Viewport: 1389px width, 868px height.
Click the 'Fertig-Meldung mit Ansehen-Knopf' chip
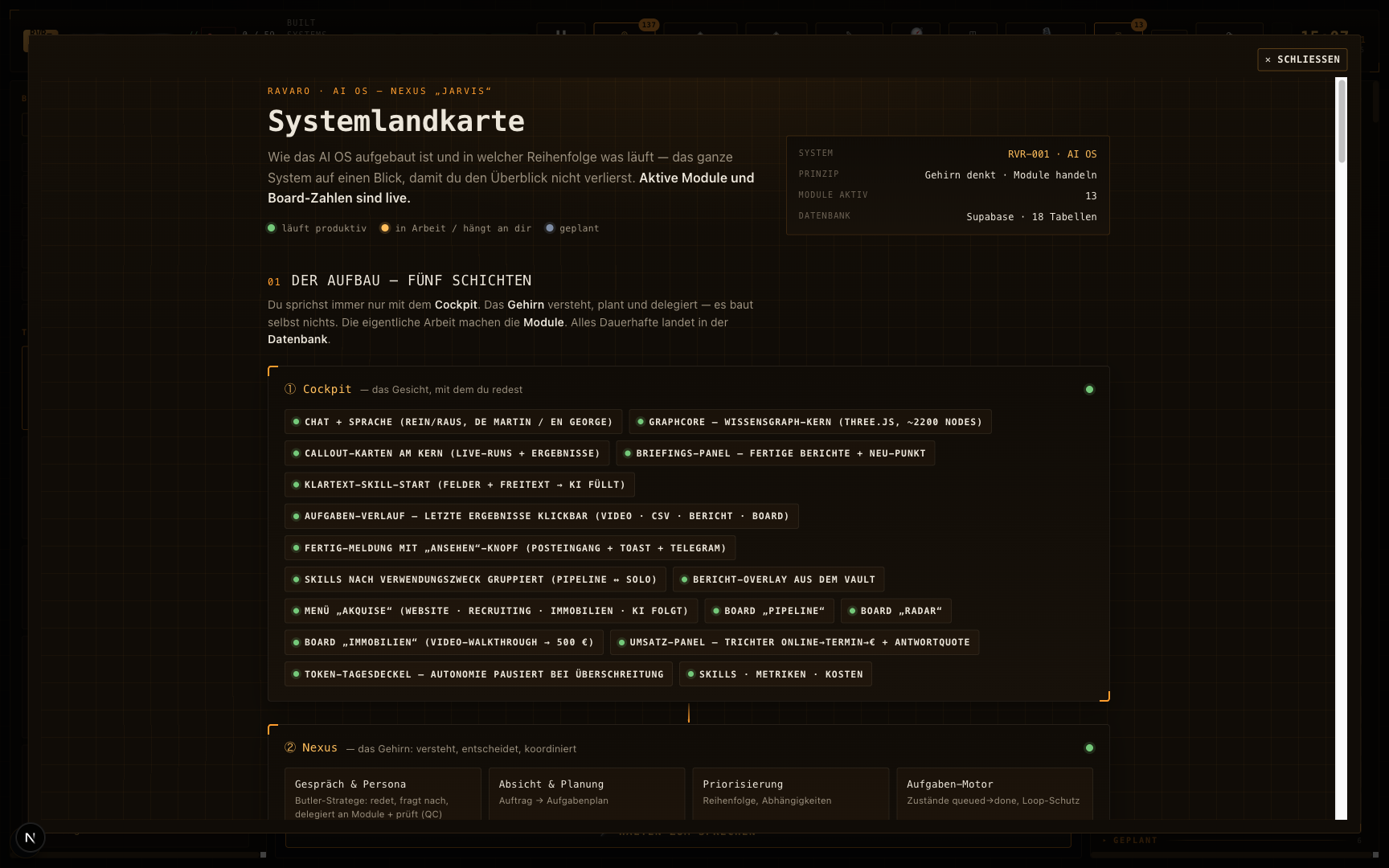coord(510,548)
